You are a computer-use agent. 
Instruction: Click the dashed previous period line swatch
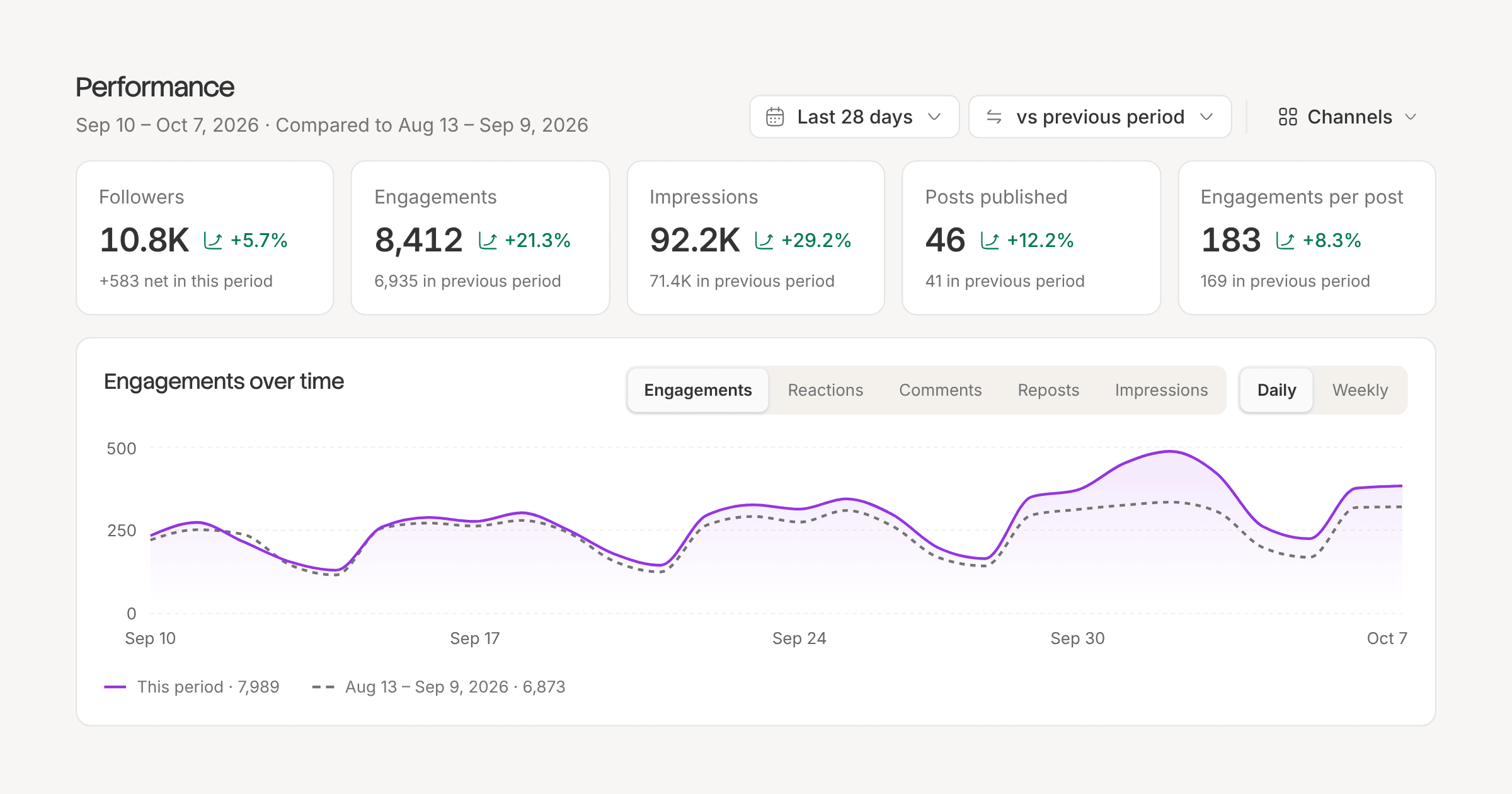click(323, 687)
